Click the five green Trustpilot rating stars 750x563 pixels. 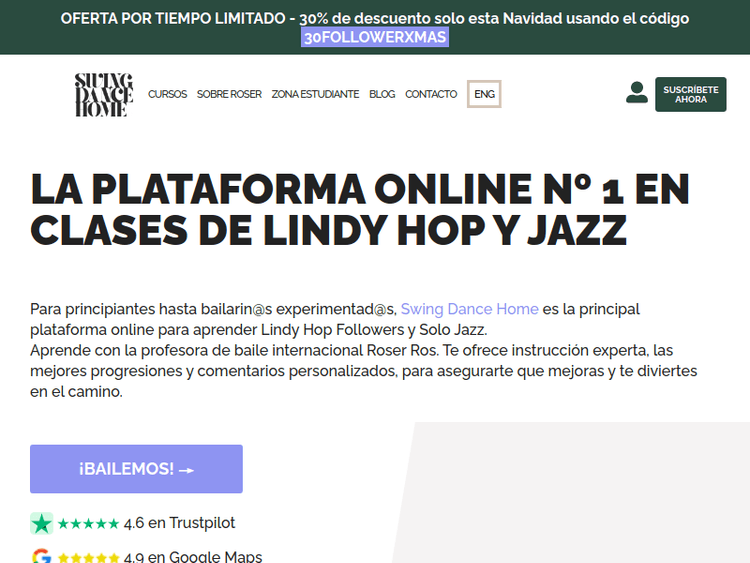88,523
